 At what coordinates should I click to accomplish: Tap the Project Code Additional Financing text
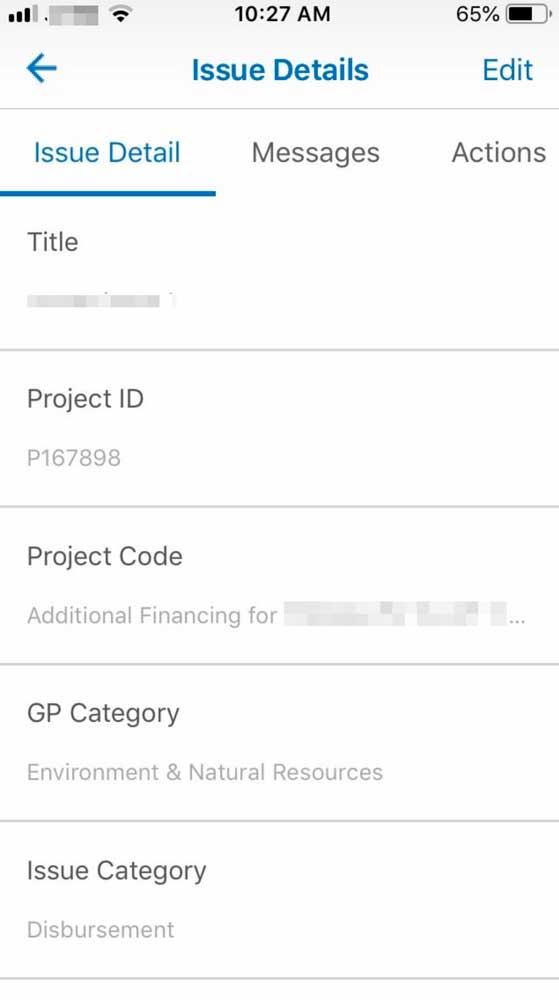click(152, 615)
